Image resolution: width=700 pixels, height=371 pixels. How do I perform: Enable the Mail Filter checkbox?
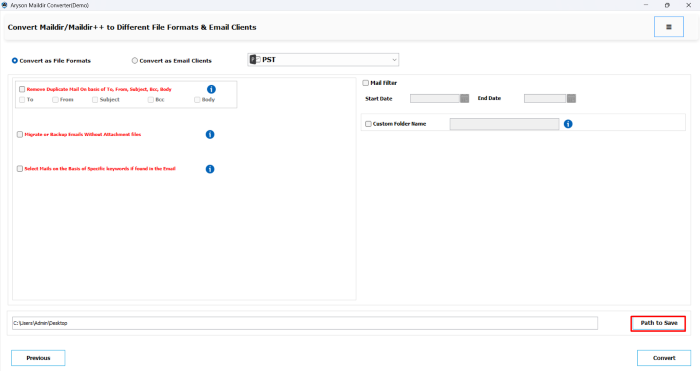(366, 83)
